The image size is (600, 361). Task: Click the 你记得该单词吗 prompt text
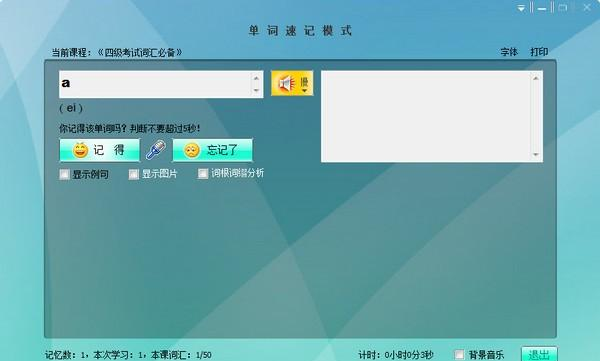point(130,128)
